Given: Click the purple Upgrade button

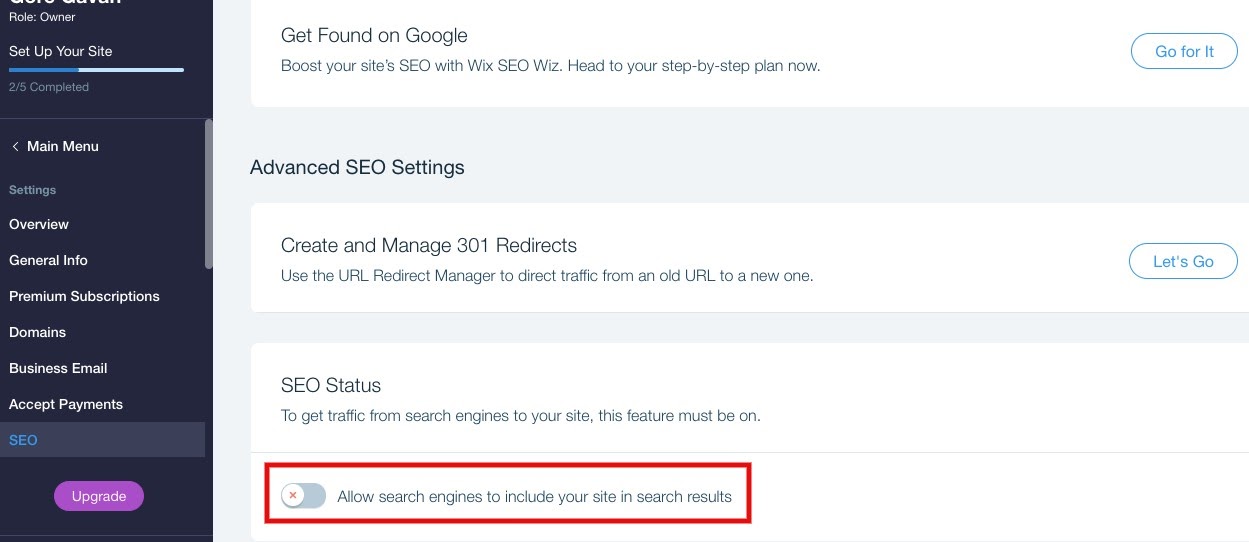Looking at the screenshot, I should point(99,496).
